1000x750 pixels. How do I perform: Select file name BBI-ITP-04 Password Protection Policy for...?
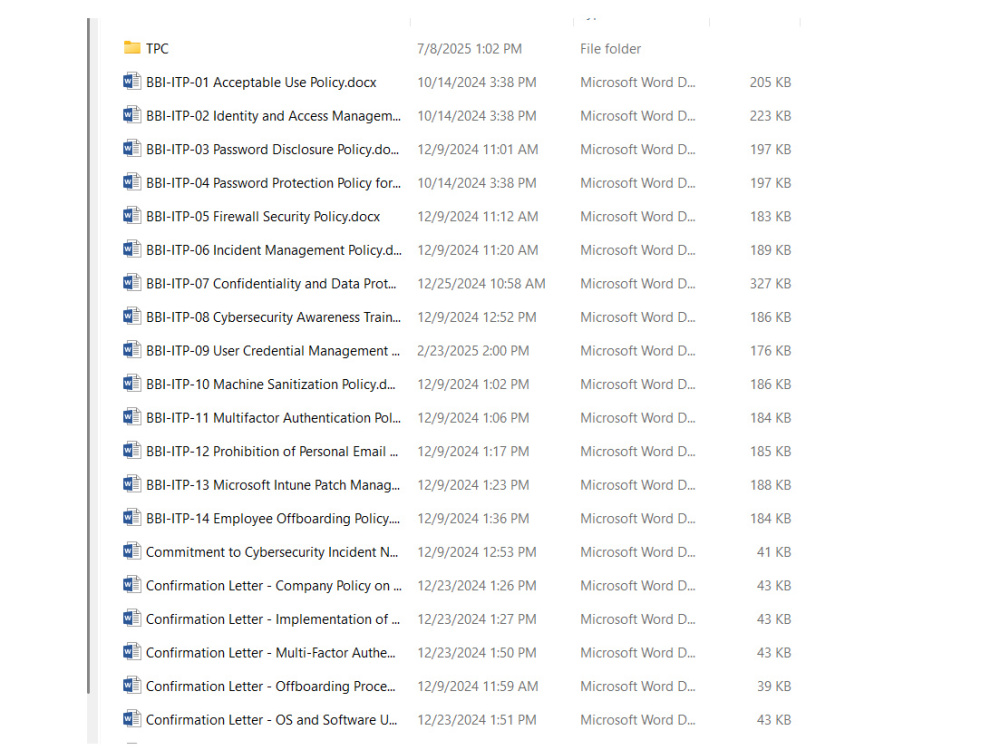(273, 183)
